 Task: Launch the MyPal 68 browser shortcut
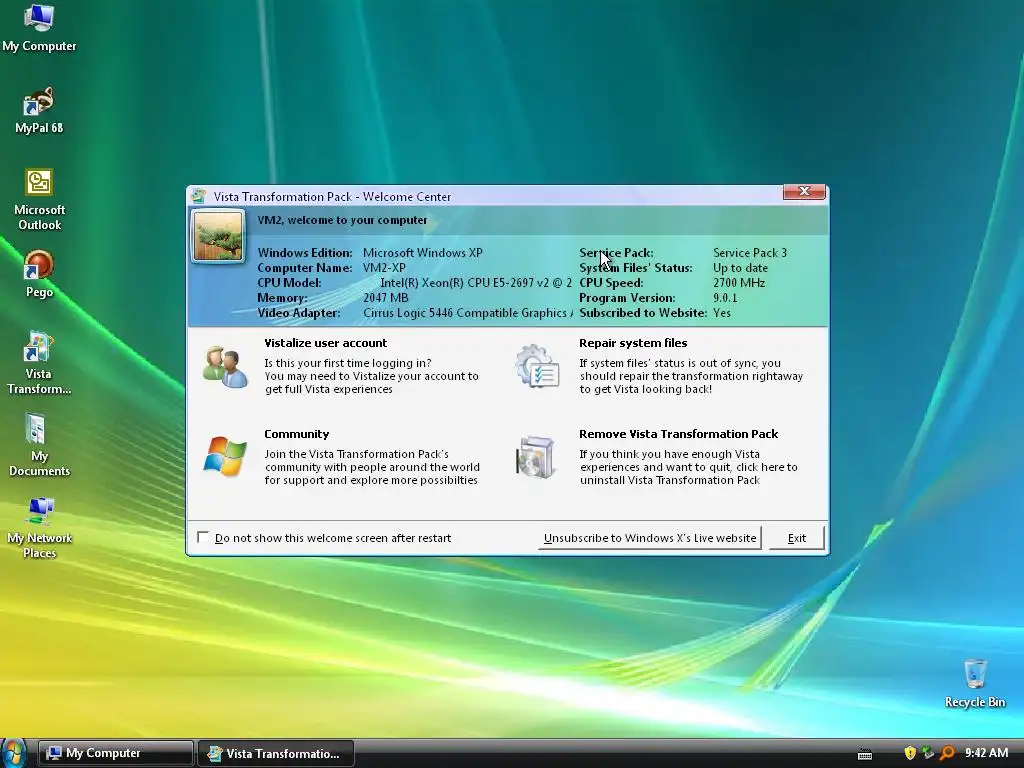click(x=39, y=110)
